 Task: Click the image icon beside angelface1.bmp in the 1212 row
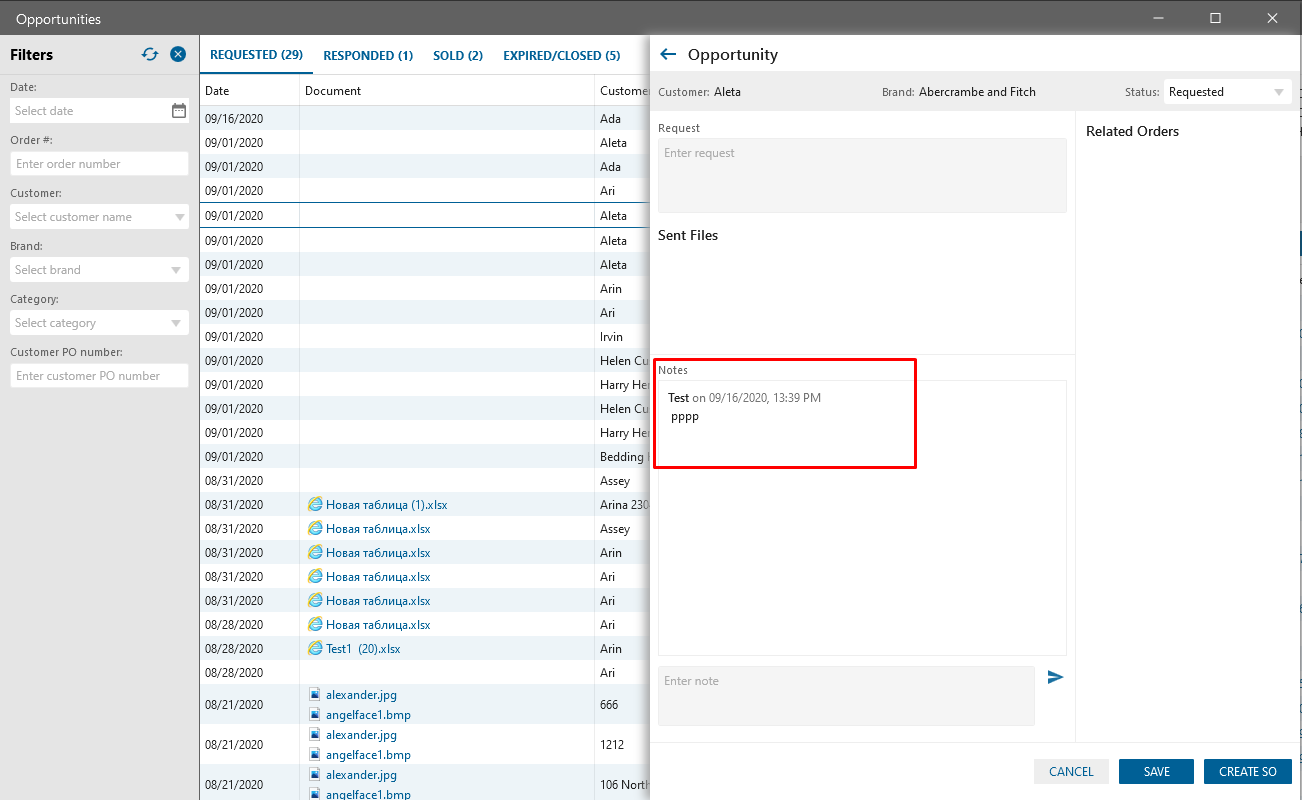click(x=314, y=755)
